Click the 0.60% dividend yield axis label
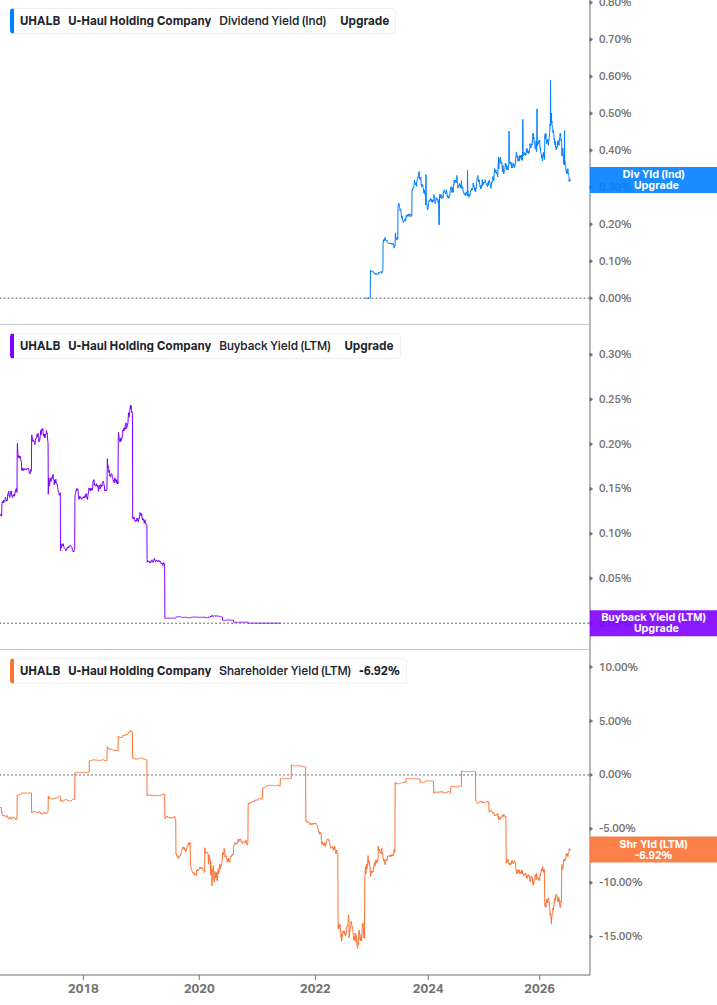The width and height of the screenshot is (717, 1005). (615, 76)
